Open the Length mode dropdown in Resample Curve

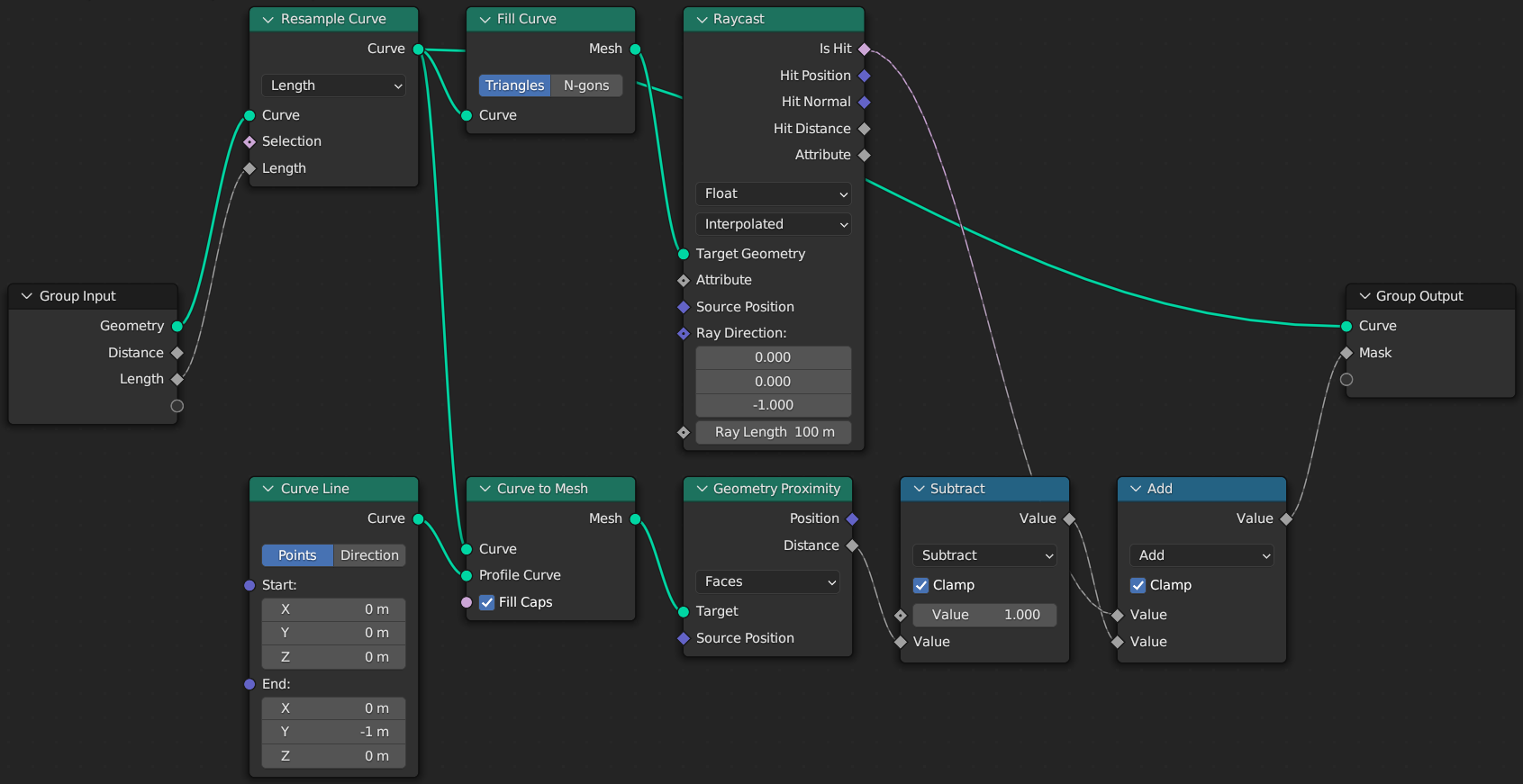333,86
